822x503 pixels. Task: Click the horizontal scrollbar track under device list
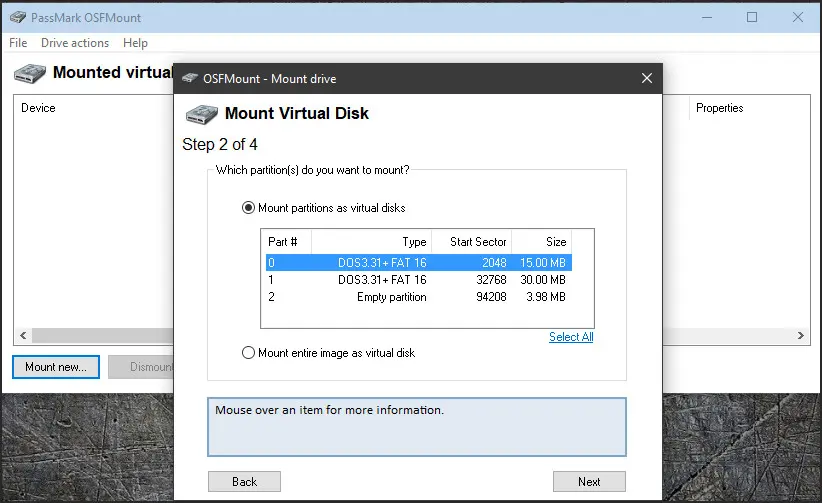pyautogui.click(x=102, y=336)
